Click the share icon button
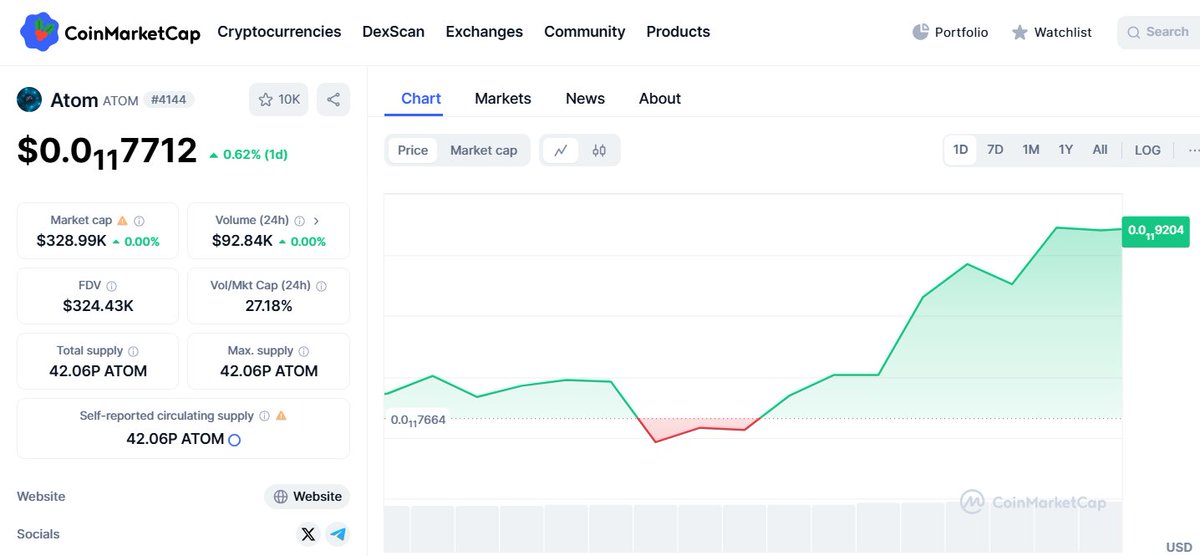Screen dimensions: 1200x556 334,99
